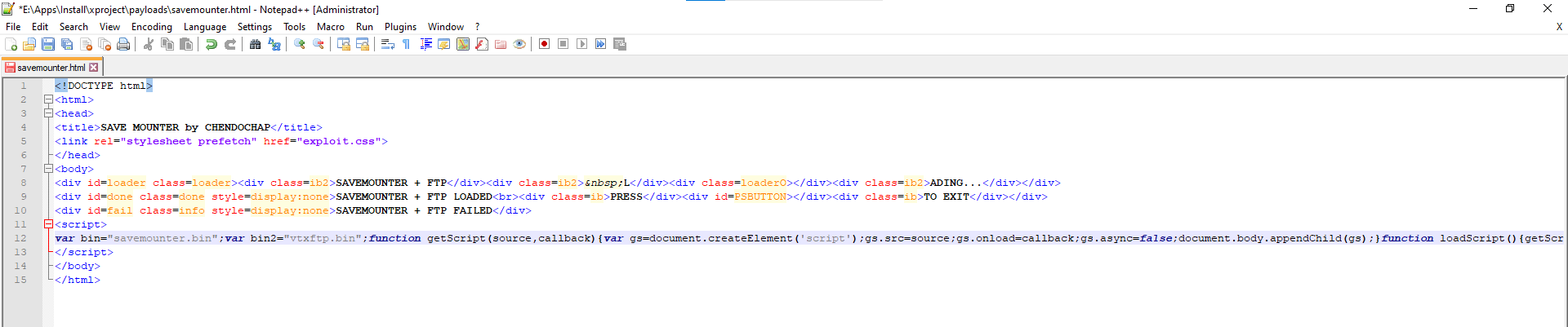Collapse the <head> fold at line 3

[48, 113]
